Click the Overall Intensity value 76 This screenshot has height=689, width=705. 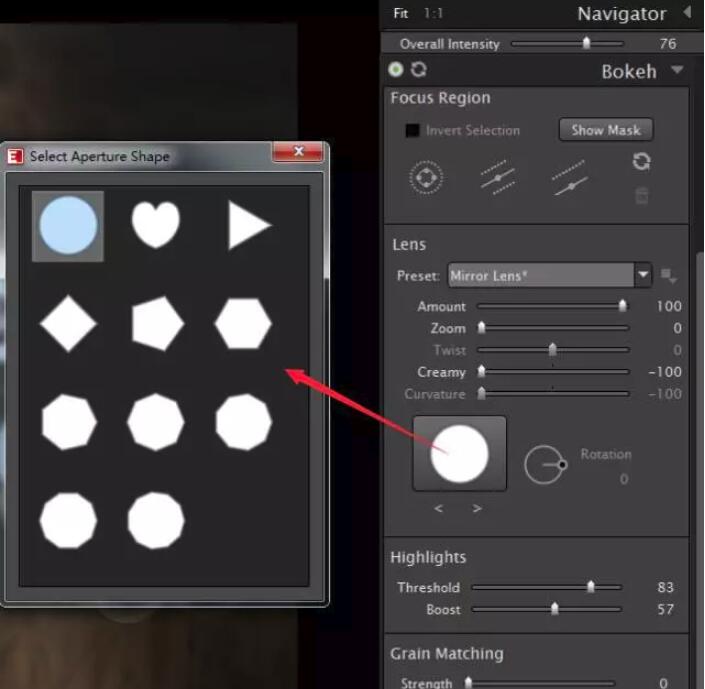(x=668, y=44)
